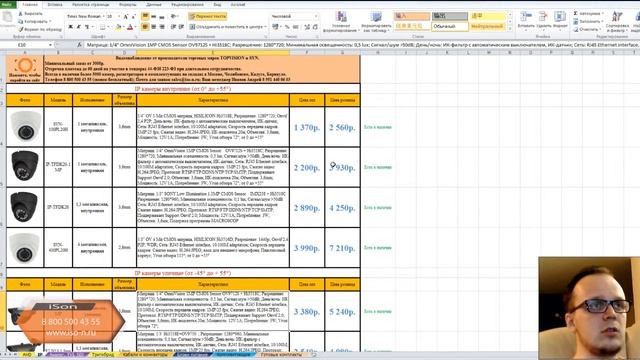
Task: Apply the red font color
Action: click(x=130, y=27)
